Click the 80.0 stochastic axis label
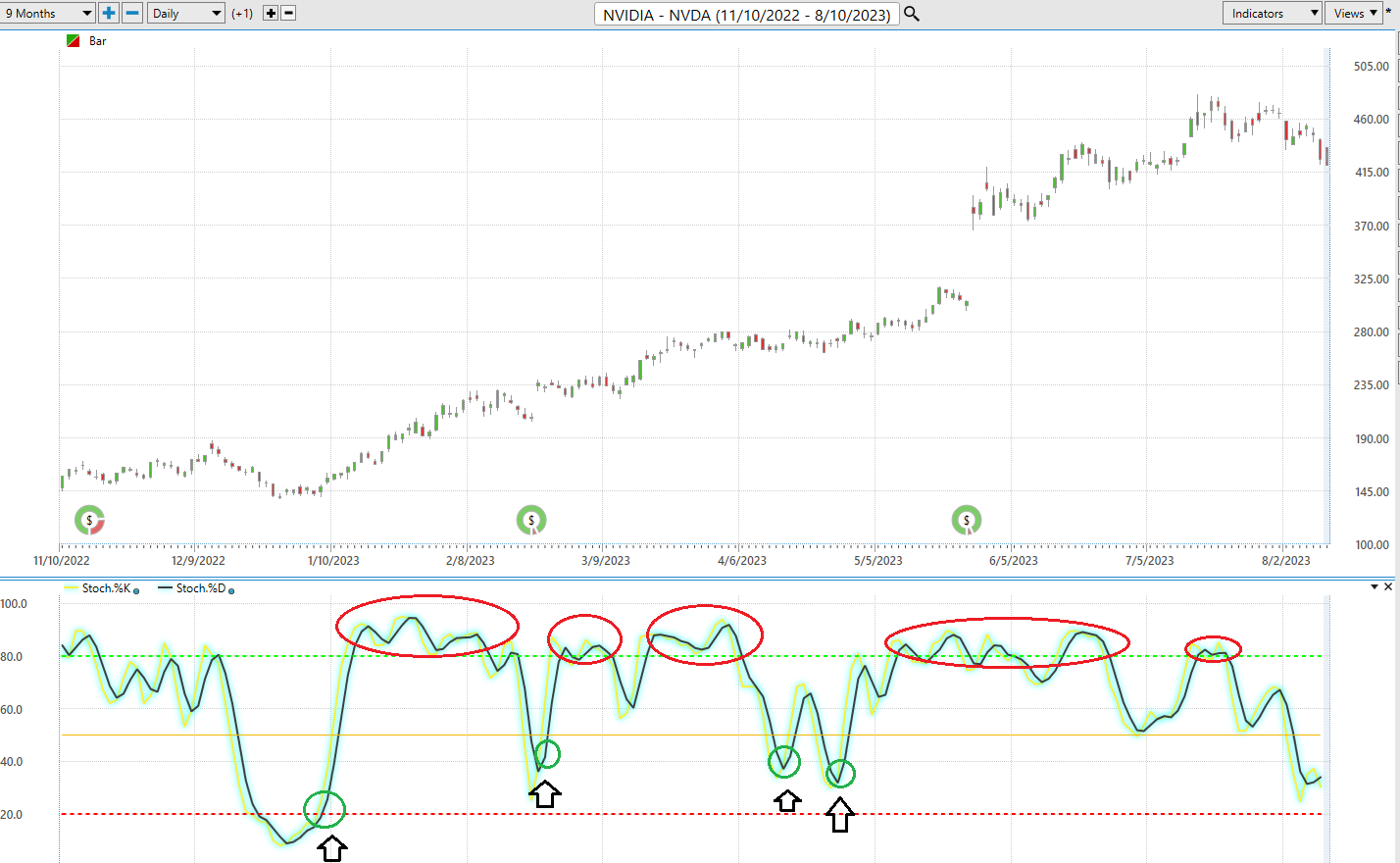Image resolution: width=1400 pixels, height=863 pixels. [x=12, y=657]
